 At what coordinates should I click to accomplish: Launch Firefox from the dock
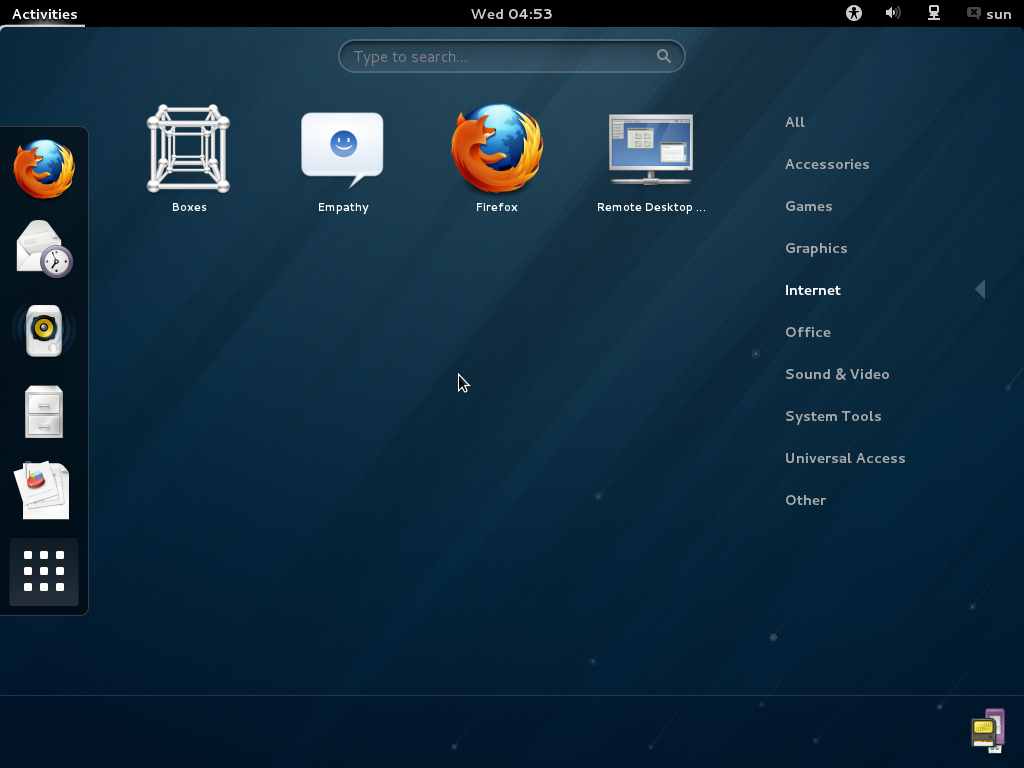pos(43,168)
